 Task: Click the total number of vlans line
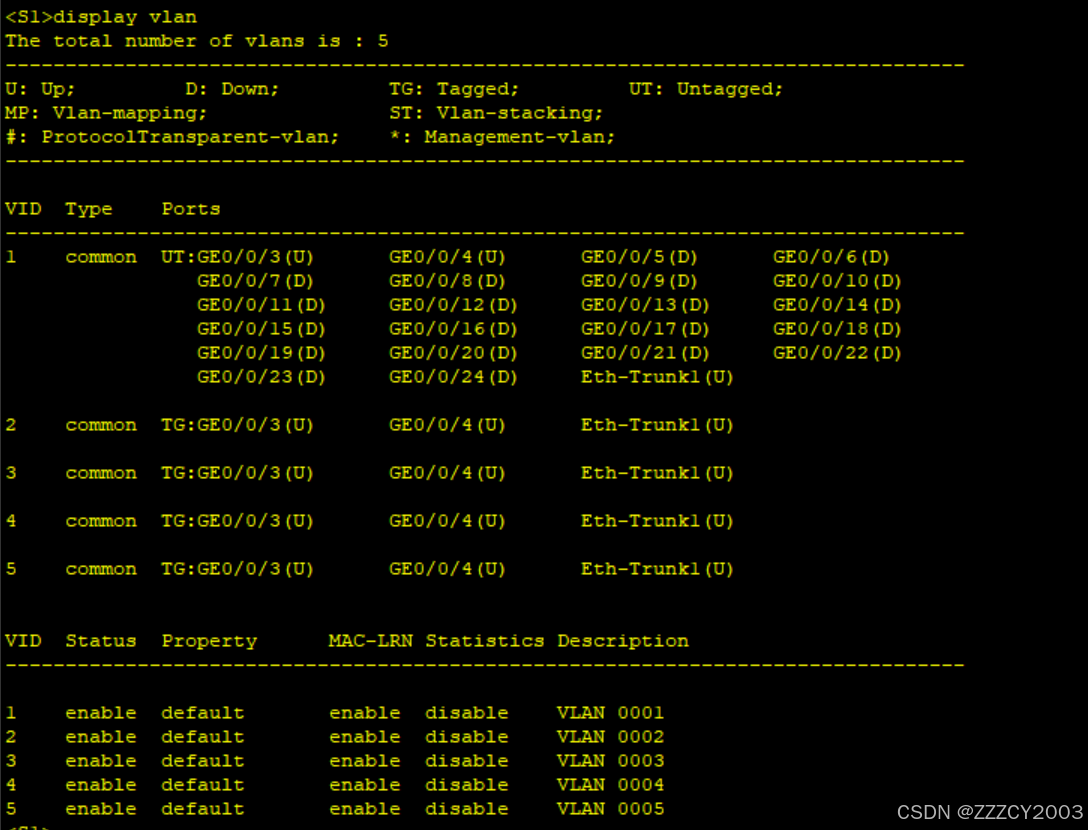[196, 41]
